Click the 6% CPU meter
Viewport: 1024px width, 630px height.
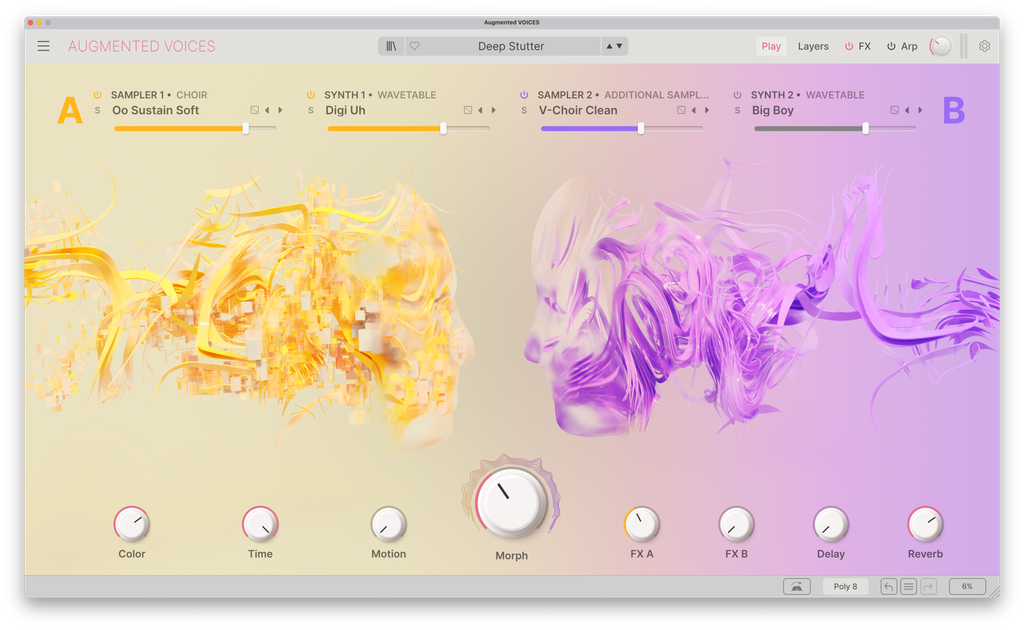[x=967, y=586]
